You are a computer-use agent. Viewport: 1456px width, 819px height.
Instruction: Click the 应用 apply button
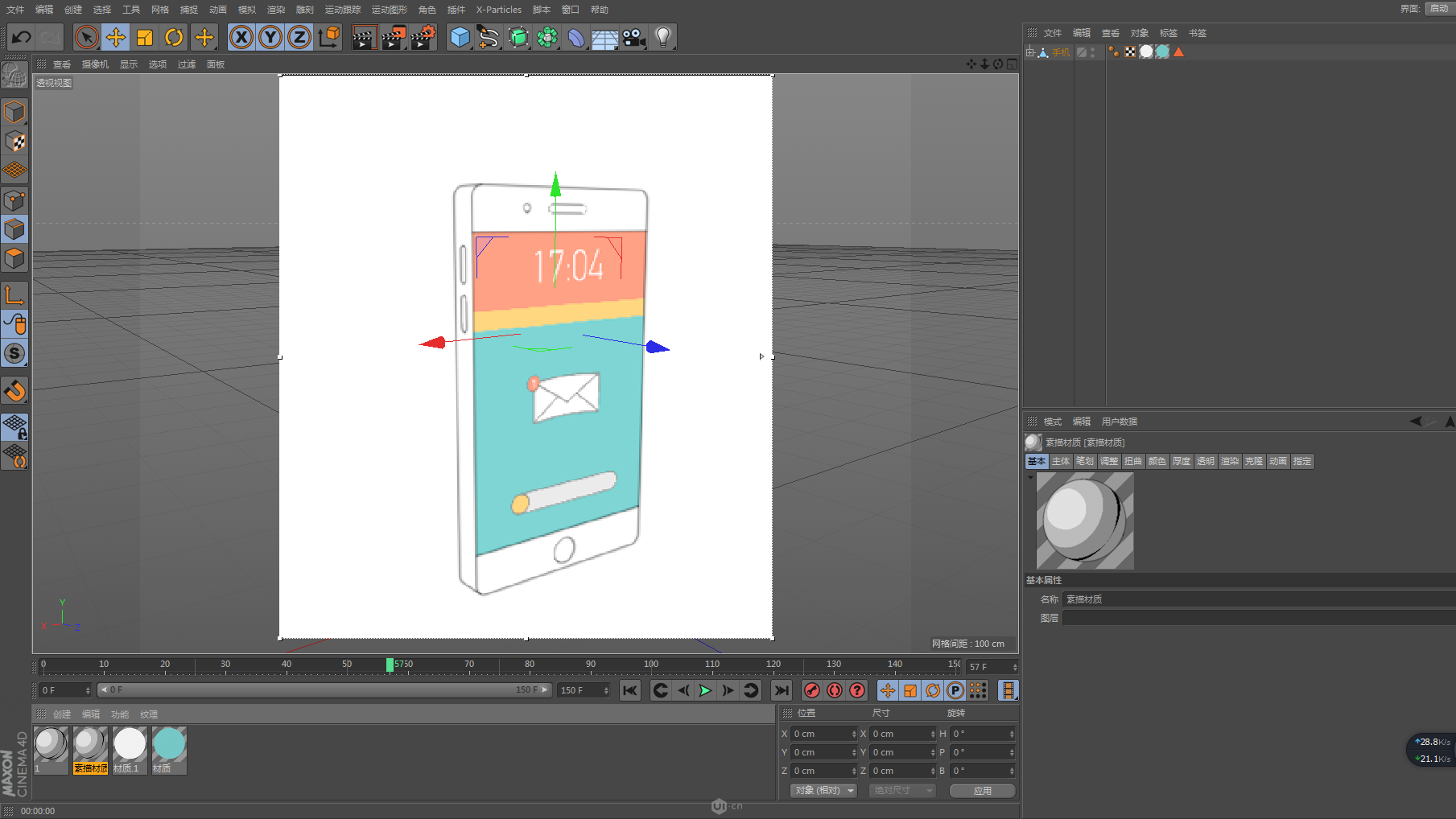[982, 791]
